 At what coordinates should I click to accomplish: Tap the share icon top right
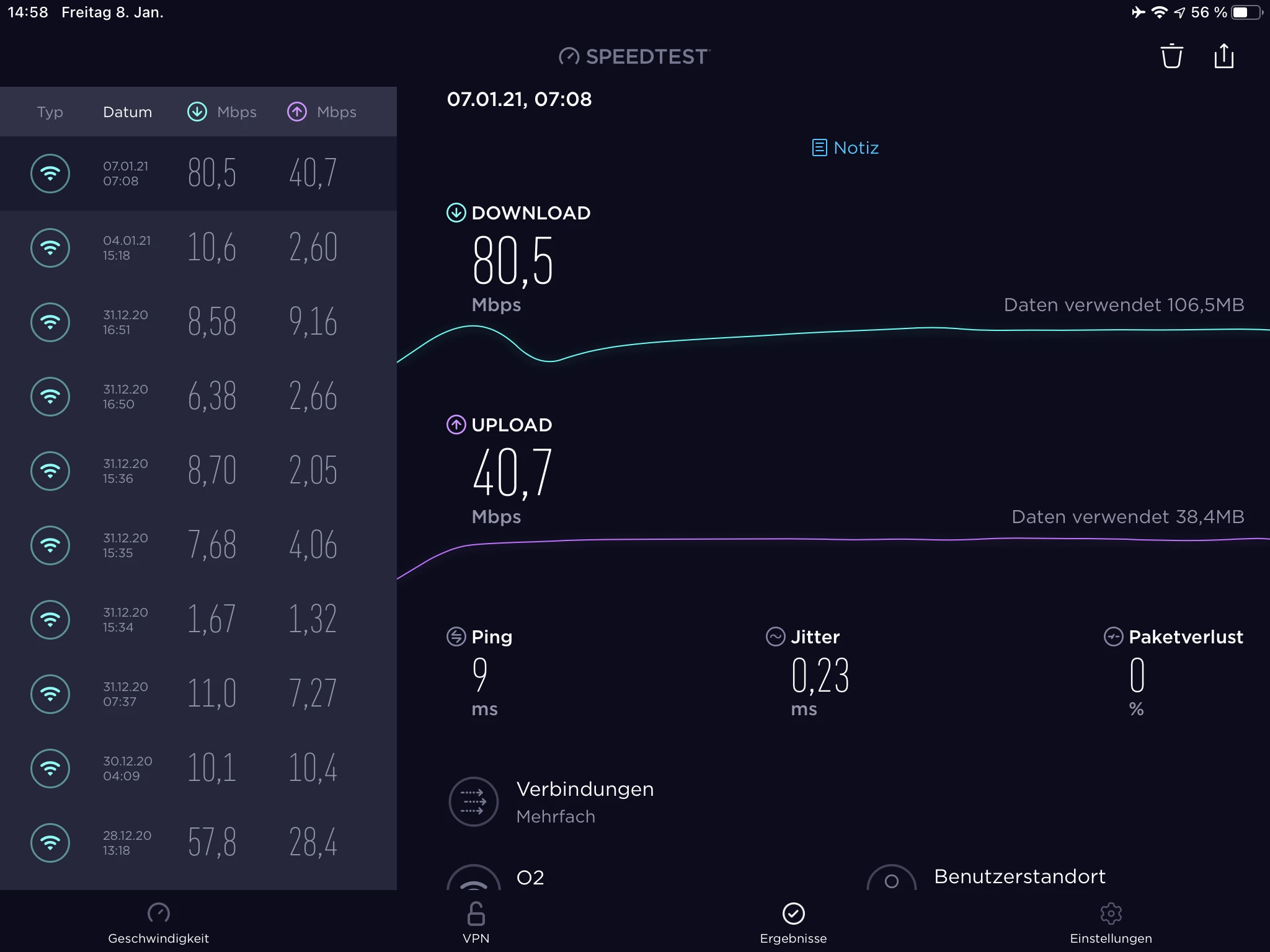coord(1223,56)
